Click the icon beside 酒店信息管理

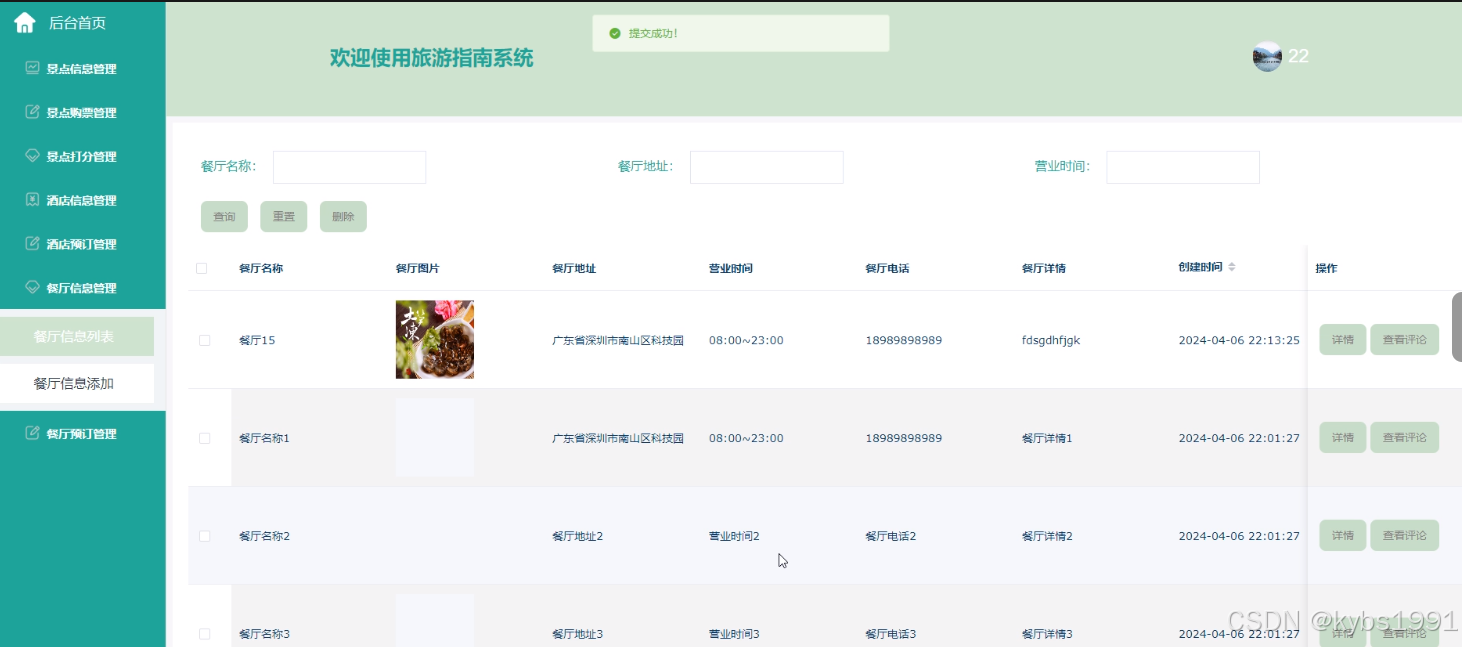[x=32, y=200]
